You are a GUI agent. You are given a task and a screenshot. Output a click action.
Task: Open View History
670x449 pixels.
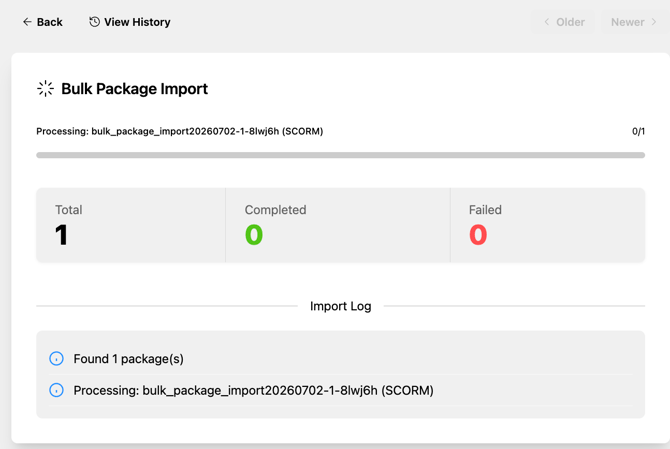(x=129, y=22)
